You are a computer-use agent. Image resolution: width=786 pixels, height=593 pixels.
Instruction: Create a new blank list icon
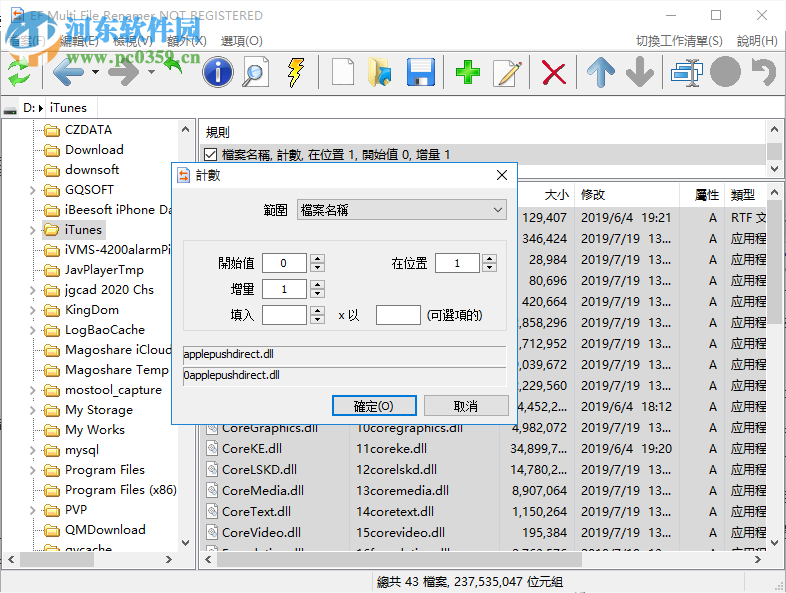point(343,72)
